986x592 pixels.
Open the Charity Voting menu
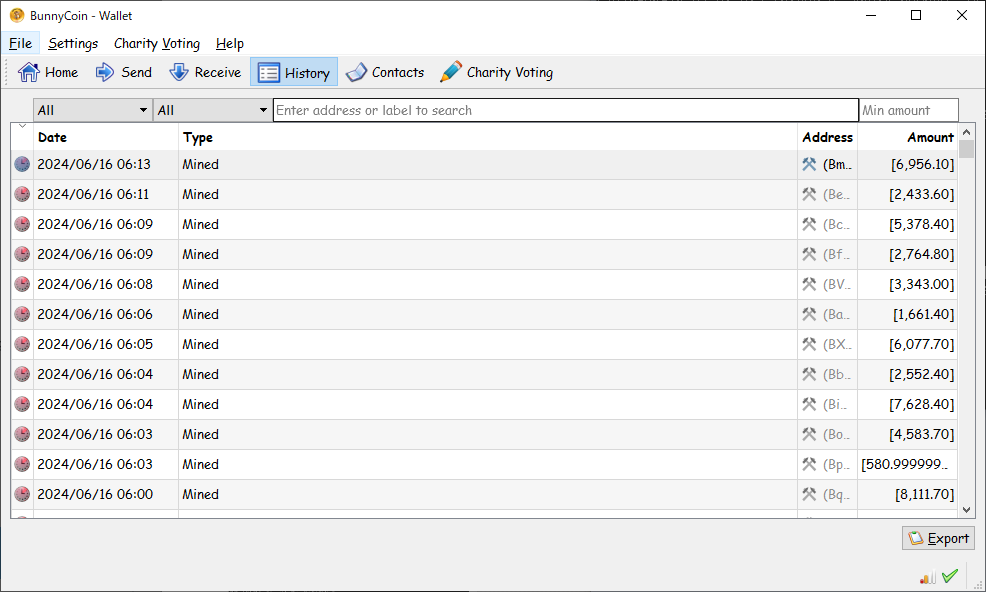(157, 43)
